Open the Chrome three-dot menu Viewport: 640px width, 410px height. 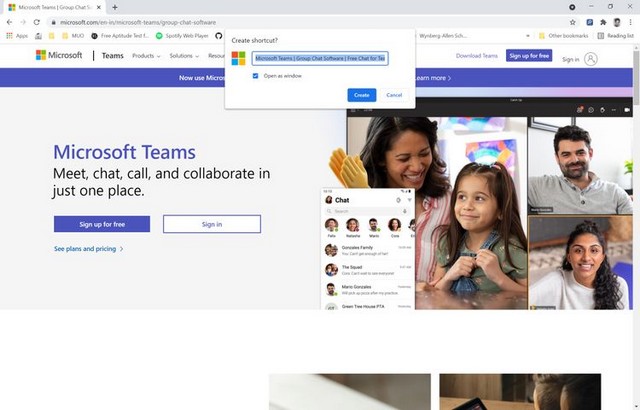click(x=631, y=22)
